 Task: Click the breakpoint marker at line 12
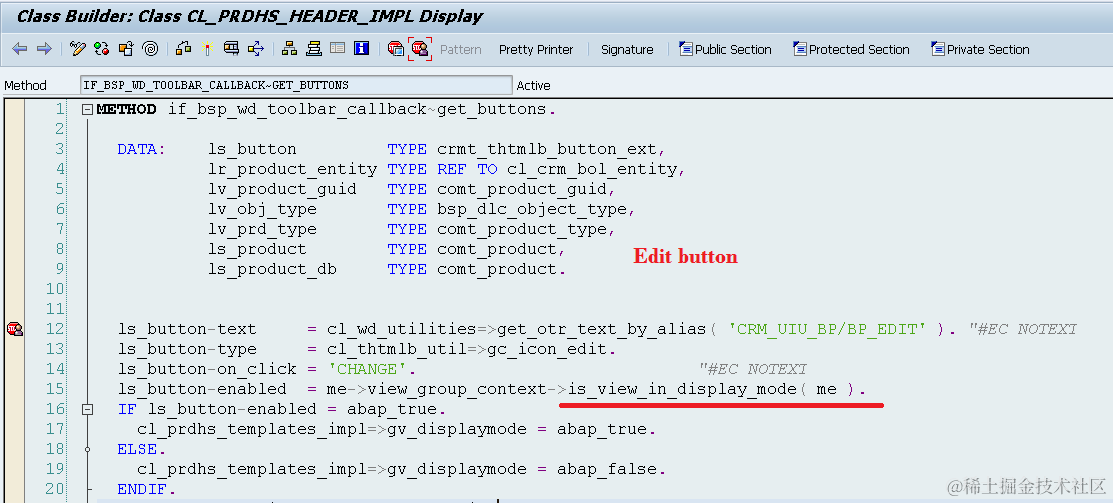point(14,328)
